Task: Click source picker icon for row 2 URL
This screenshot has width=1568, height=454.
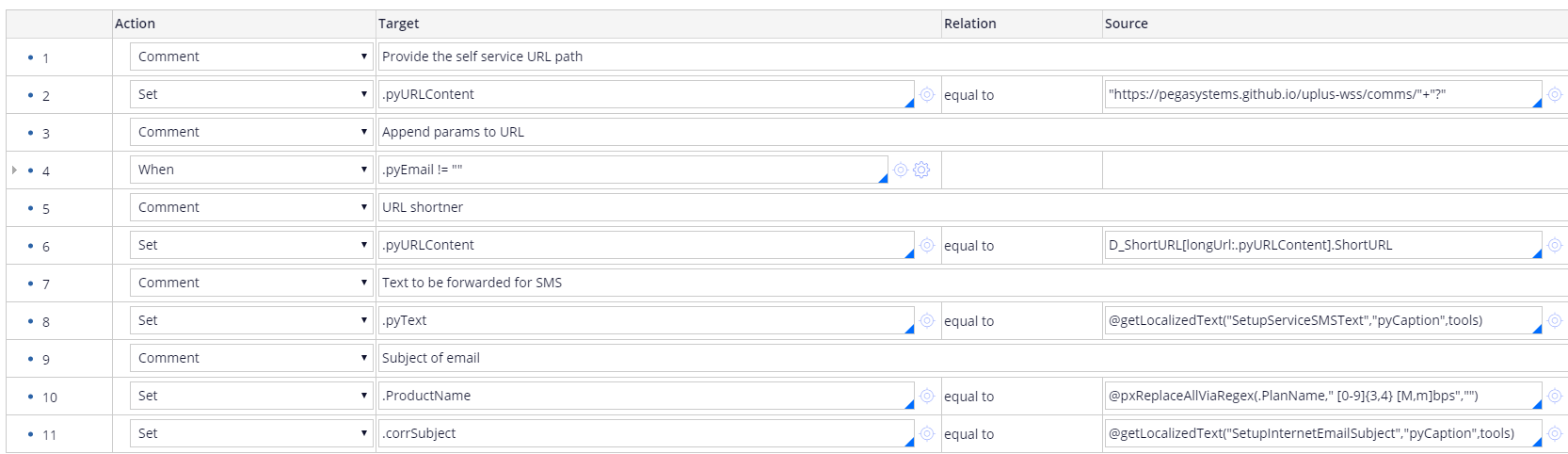Action: click(x=1555, y=94)
